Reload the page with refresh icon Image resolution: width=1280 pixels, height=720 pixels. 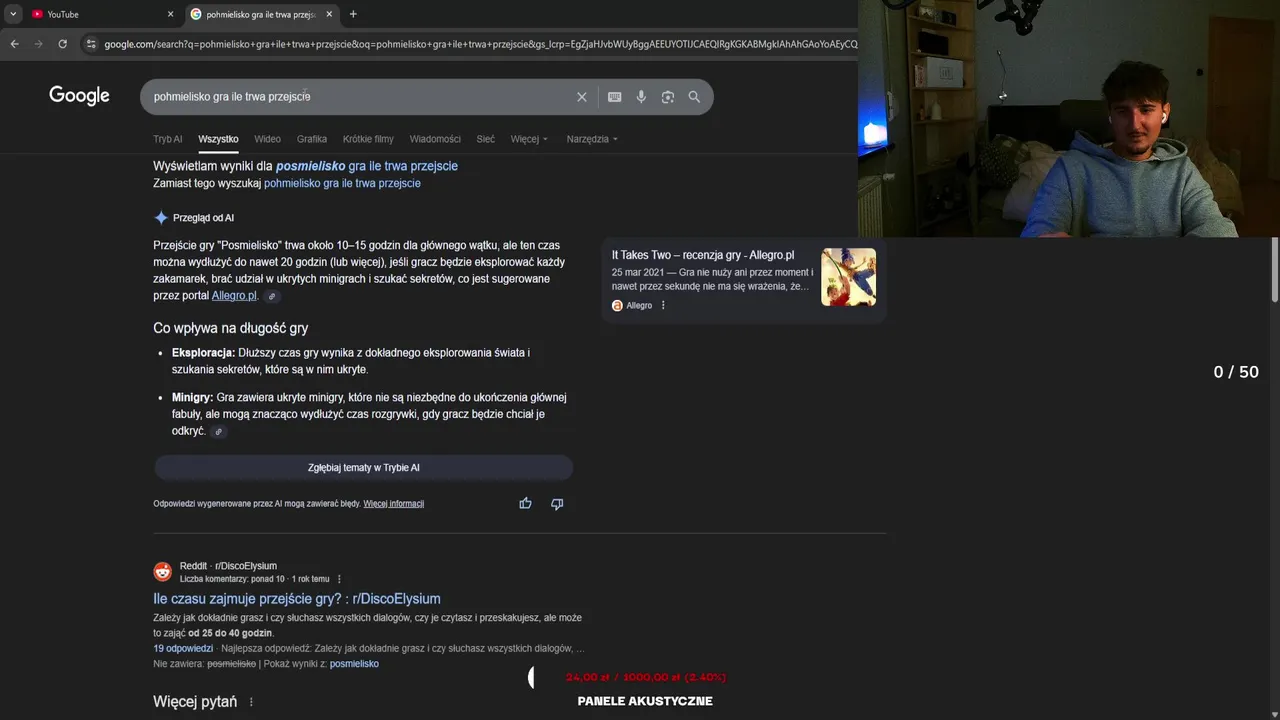62,44
